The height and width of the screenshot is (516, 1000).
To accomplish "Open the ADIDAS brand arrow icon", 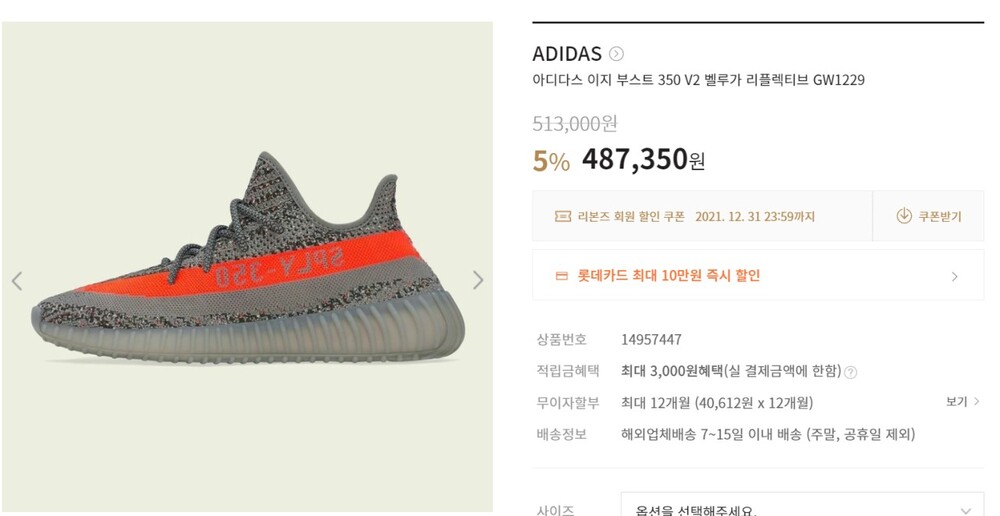I will point(616,54).
